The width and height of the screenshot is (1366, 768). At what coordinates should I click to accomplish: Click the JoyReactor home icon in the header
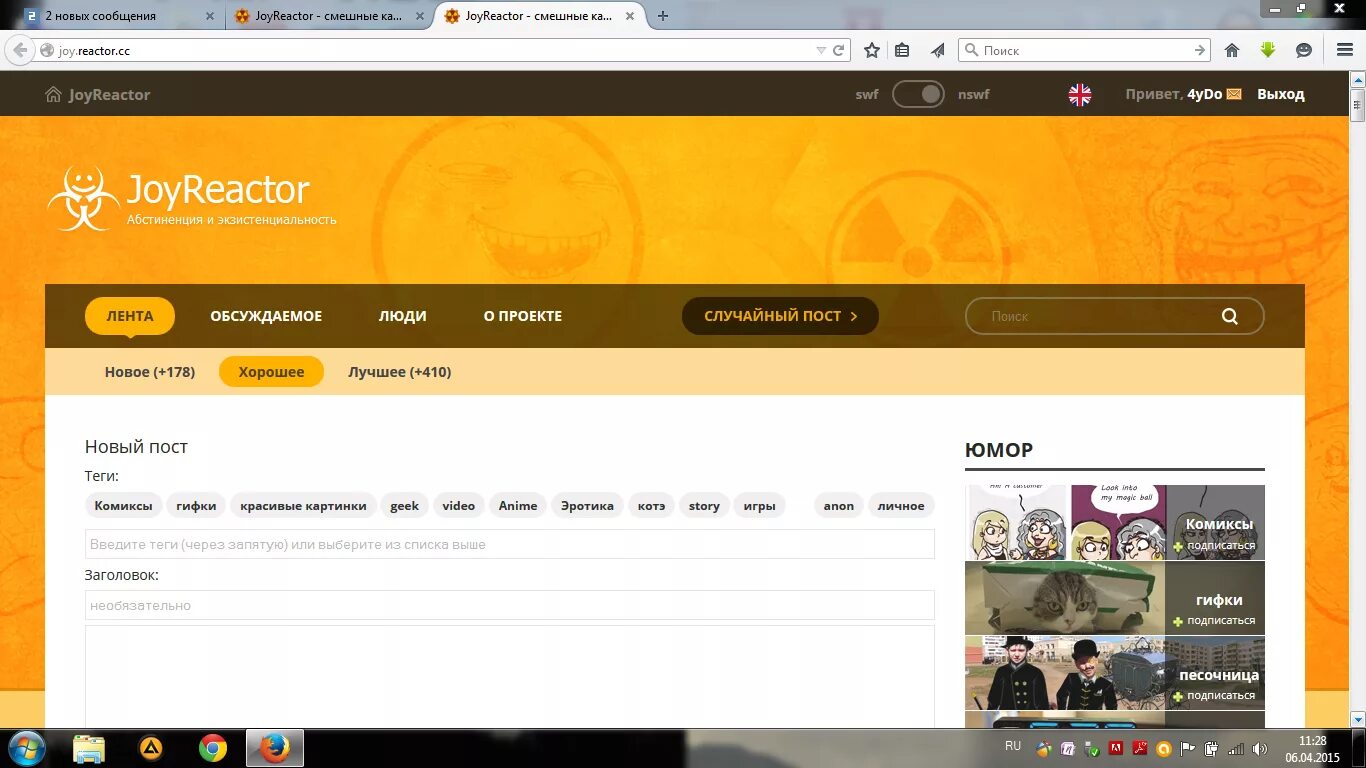(51, 93)
